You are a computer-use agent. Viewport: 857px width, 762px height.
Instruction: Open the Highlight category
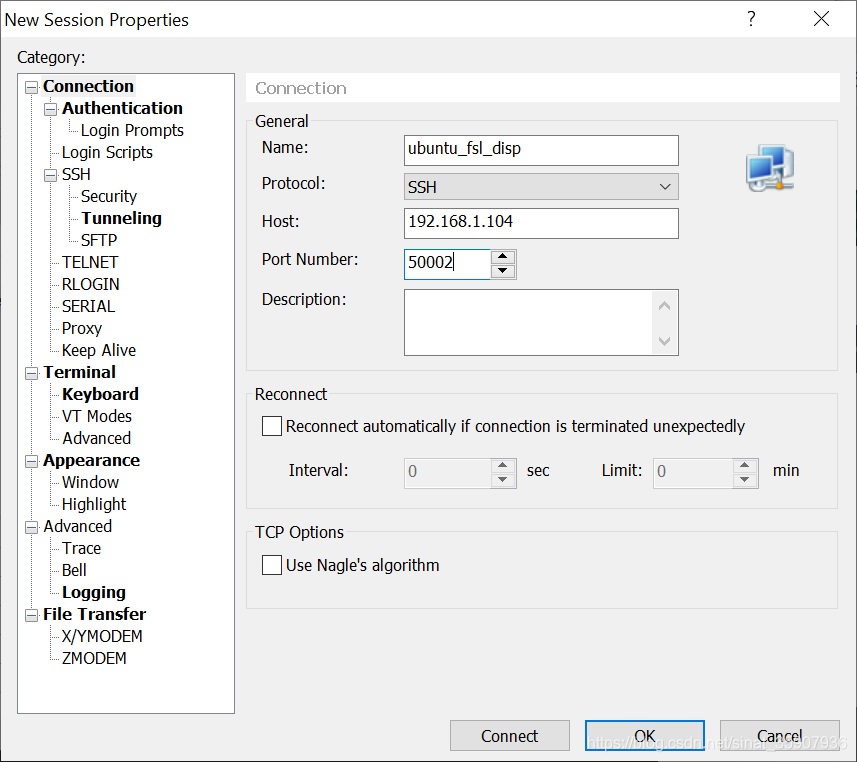click(x=94, y=505)
